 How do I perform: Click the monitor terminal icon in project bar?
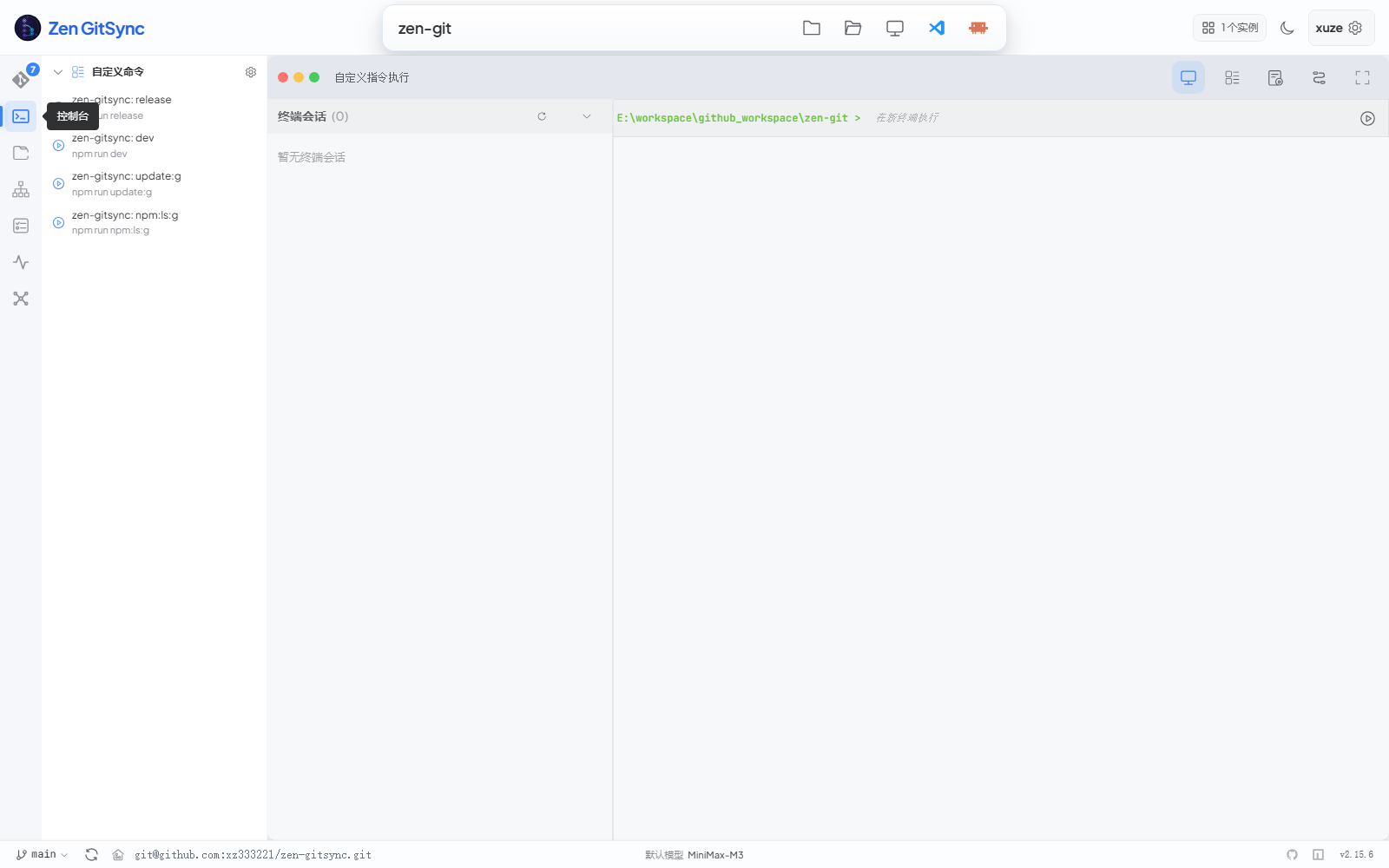click(x=895, y=28)
